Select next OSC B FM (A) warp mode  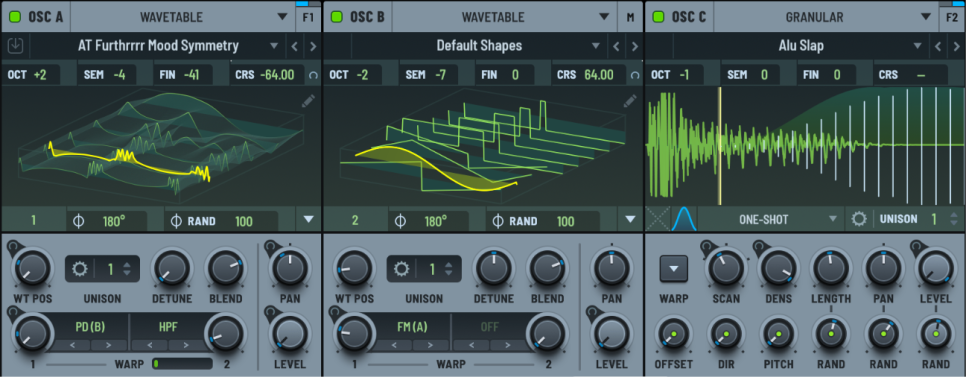431,346
